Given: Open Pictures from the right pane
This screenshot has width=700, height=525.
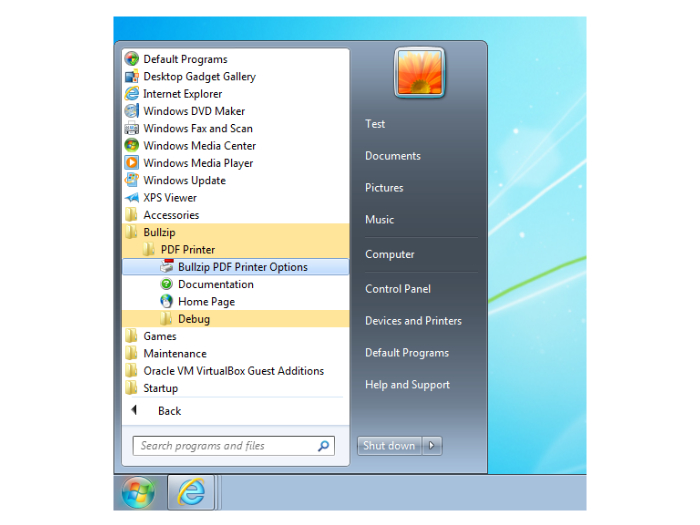Looking at the screenshot, I should pos(384,188).
